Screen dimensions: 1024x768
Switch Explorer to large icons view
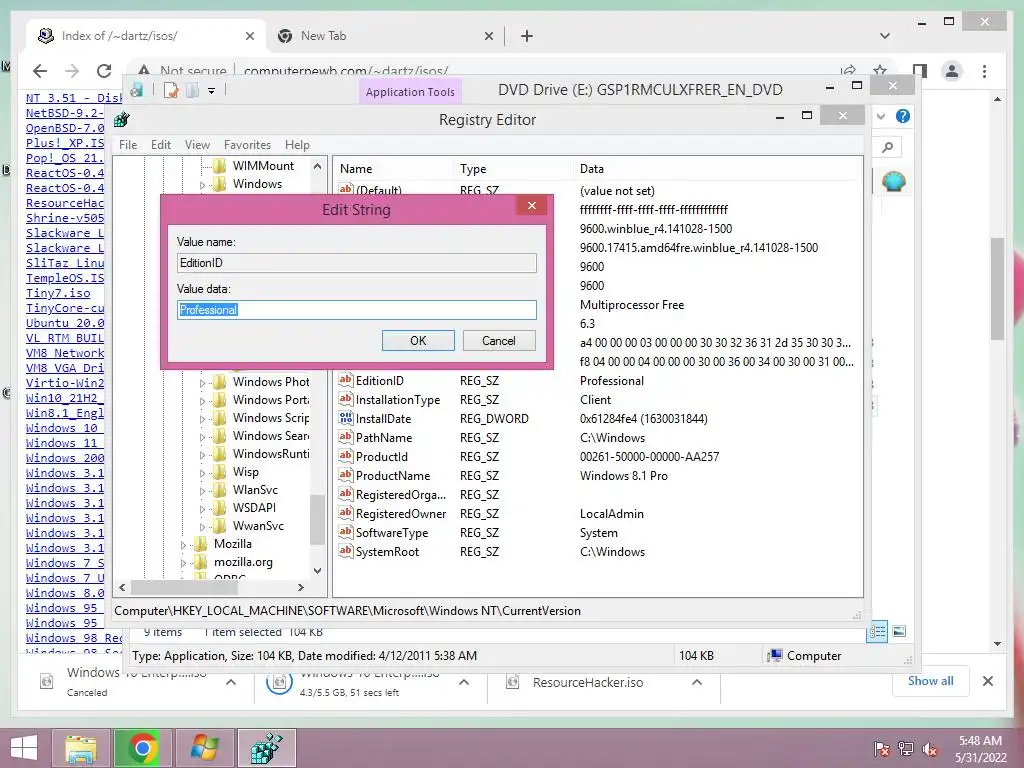(x=899, y=631)
